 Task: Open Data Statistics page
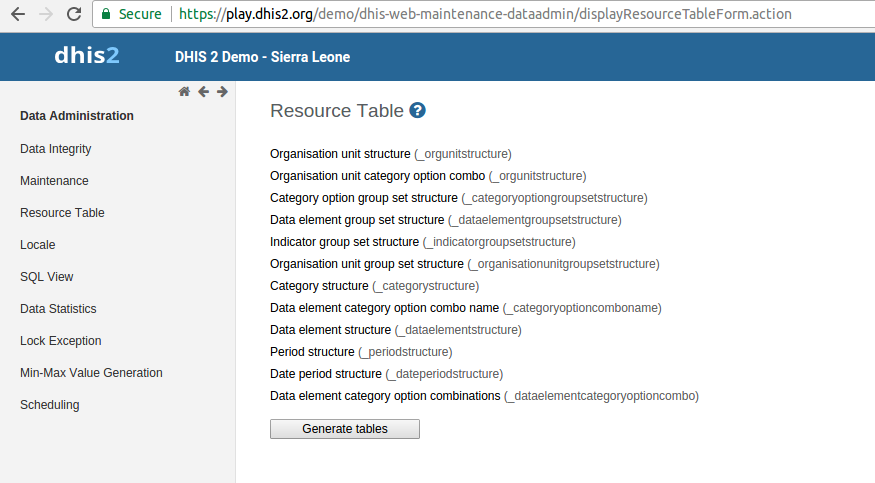[x=58, y=309]
